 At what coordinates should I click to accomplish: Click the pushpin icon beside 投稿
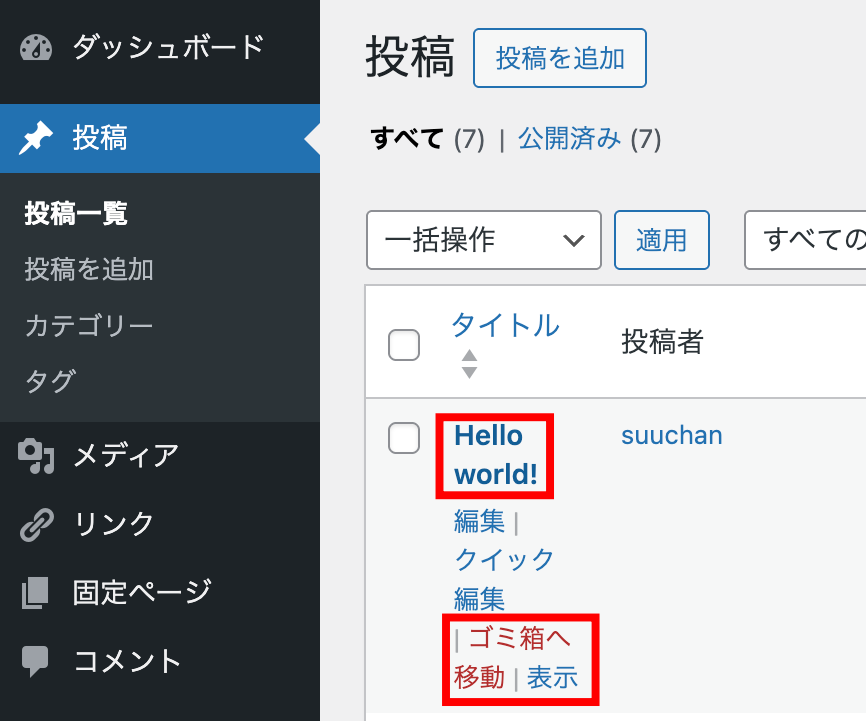36,138
